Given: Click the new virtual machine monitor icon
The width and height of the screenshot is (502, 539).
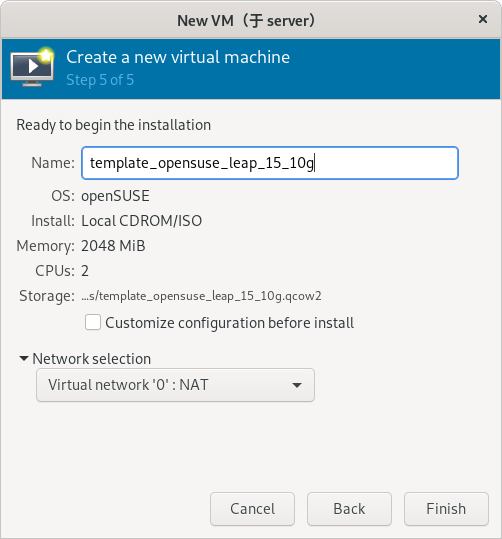Looking at the screenshot, I should point(32,67).
